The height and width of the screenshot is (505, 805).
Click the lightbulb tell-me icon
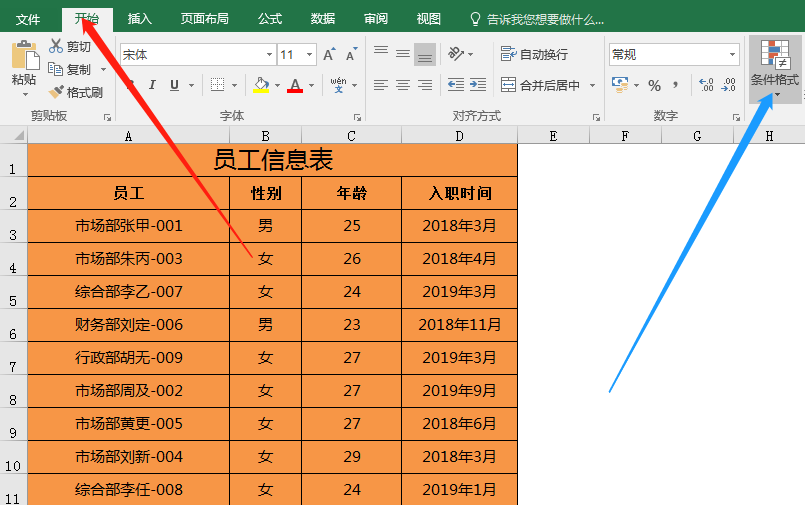[x=475, y=20]
